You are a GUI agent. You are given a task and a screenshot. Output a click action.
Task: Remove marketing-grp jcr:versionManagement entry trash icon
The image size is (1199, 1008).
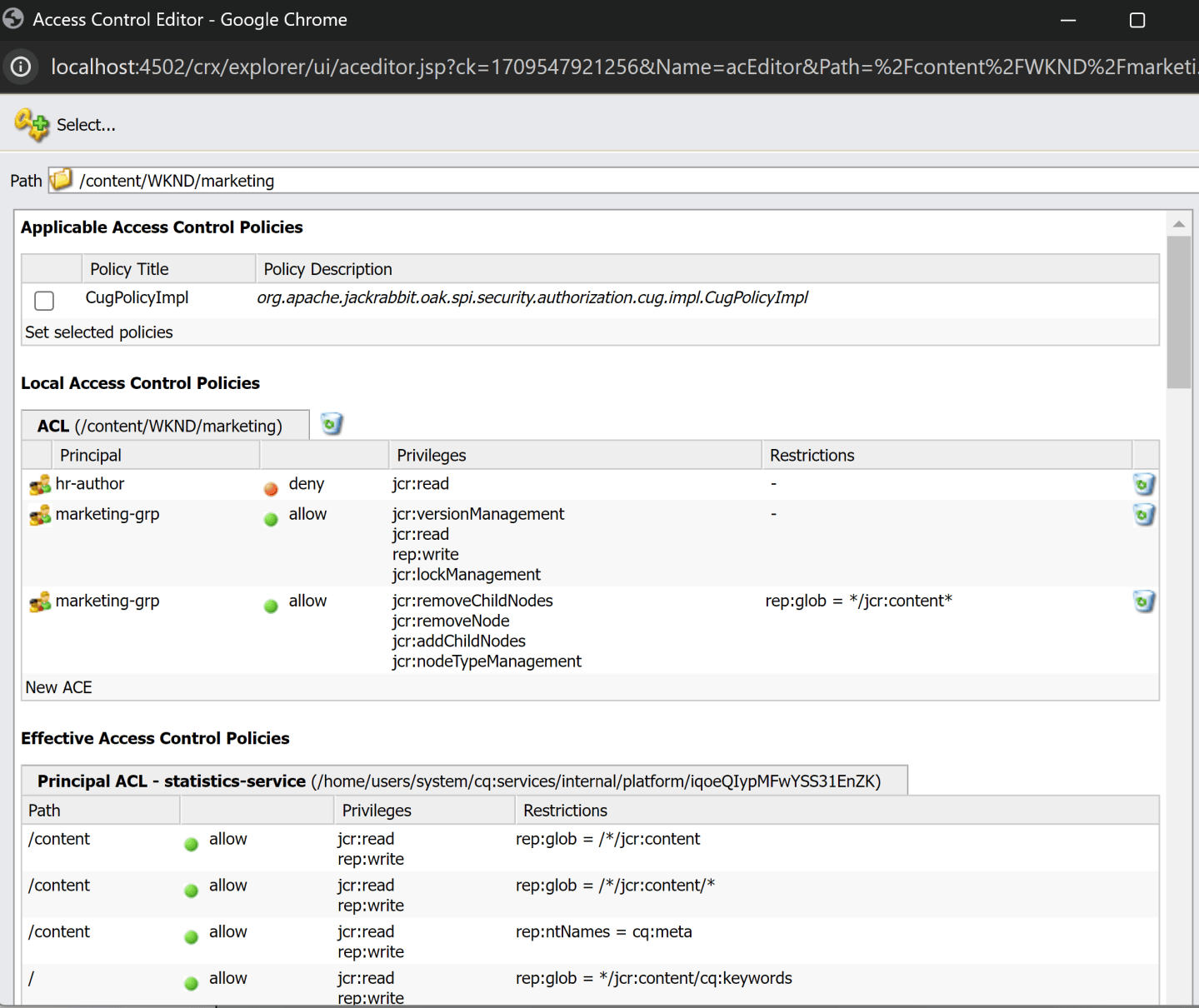point(1144,515)
